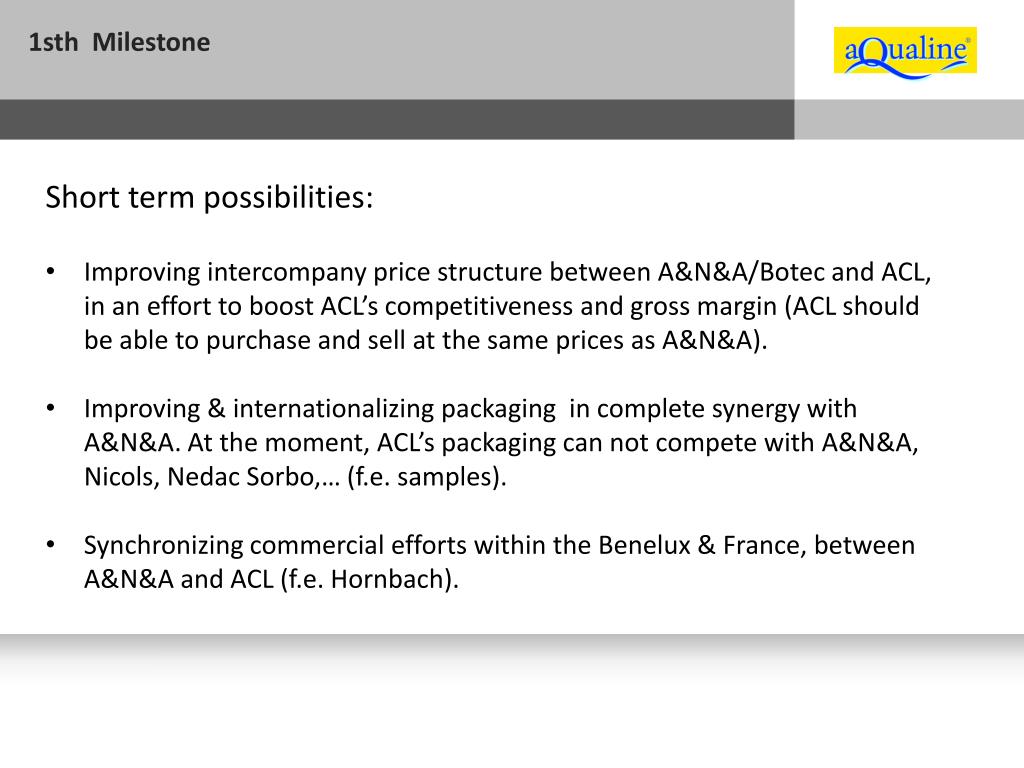Click the word 'competitiveness' in first bullet
The height and width of the screenshot is (768, 1024).
[478, 306]
